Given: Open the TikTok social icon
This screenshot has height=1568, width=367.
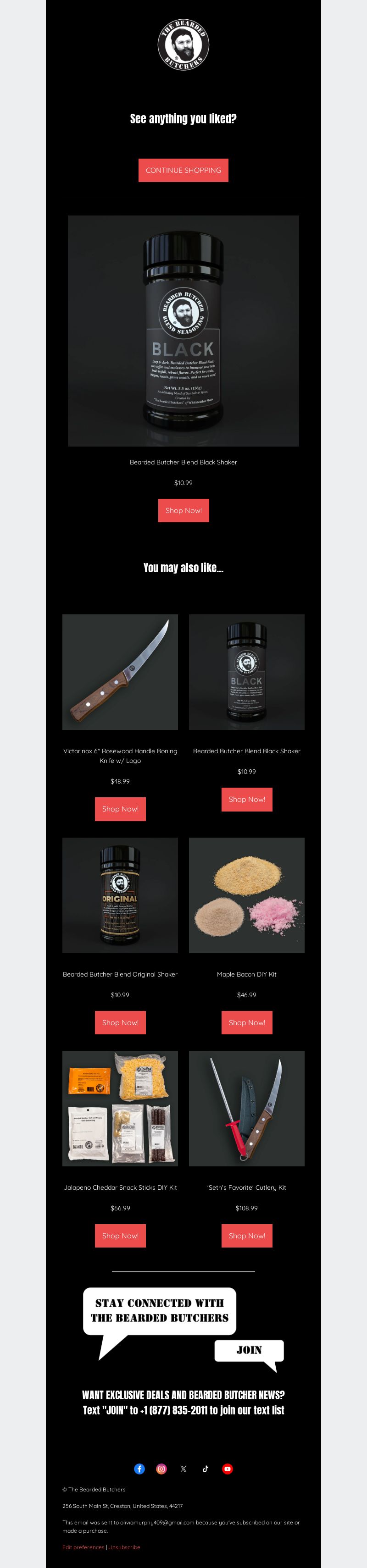Looking at the screenshot, I should (205, 1469).
